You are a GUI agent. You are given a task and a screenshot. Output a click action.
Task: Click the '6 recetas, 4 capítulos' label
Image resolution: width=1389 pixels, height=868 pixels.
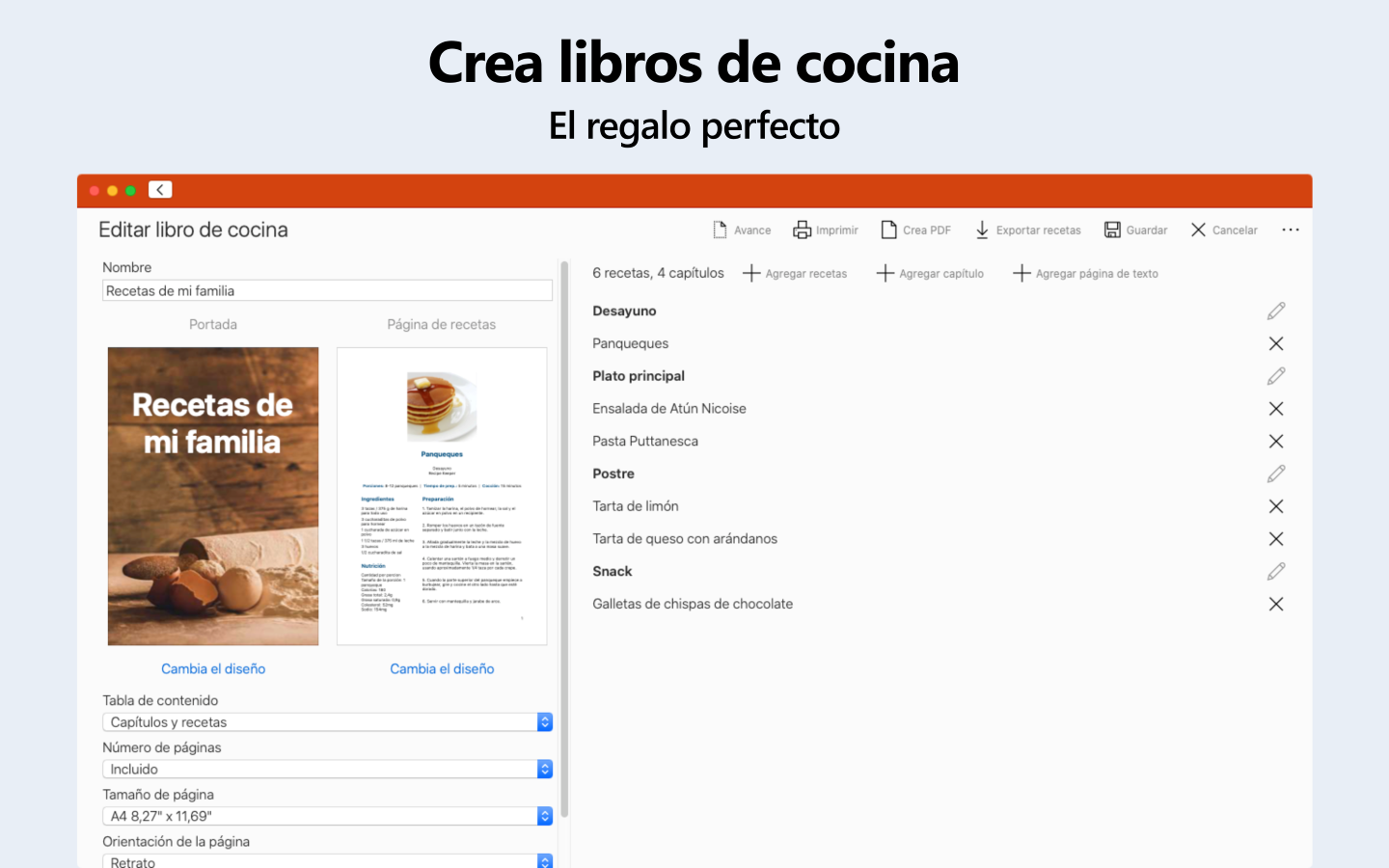[658, 273]
